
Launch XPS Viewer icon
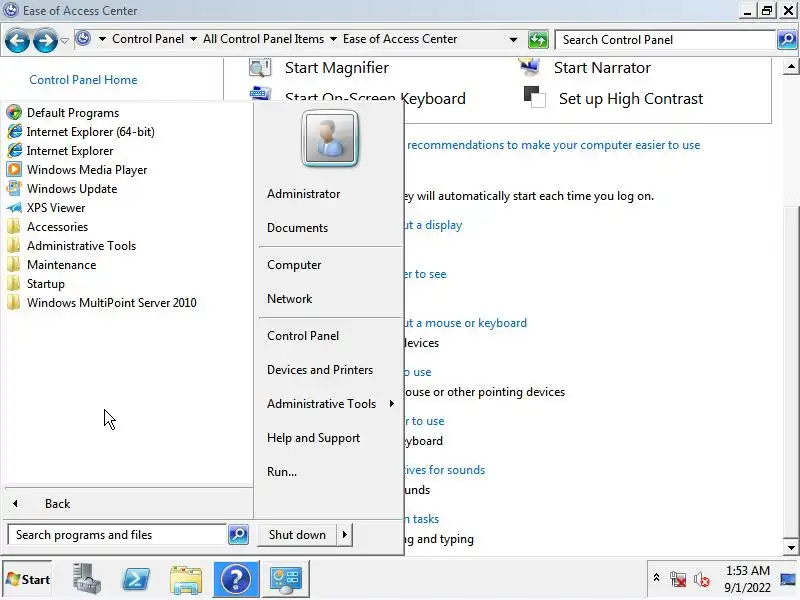(x=14, y=208)
